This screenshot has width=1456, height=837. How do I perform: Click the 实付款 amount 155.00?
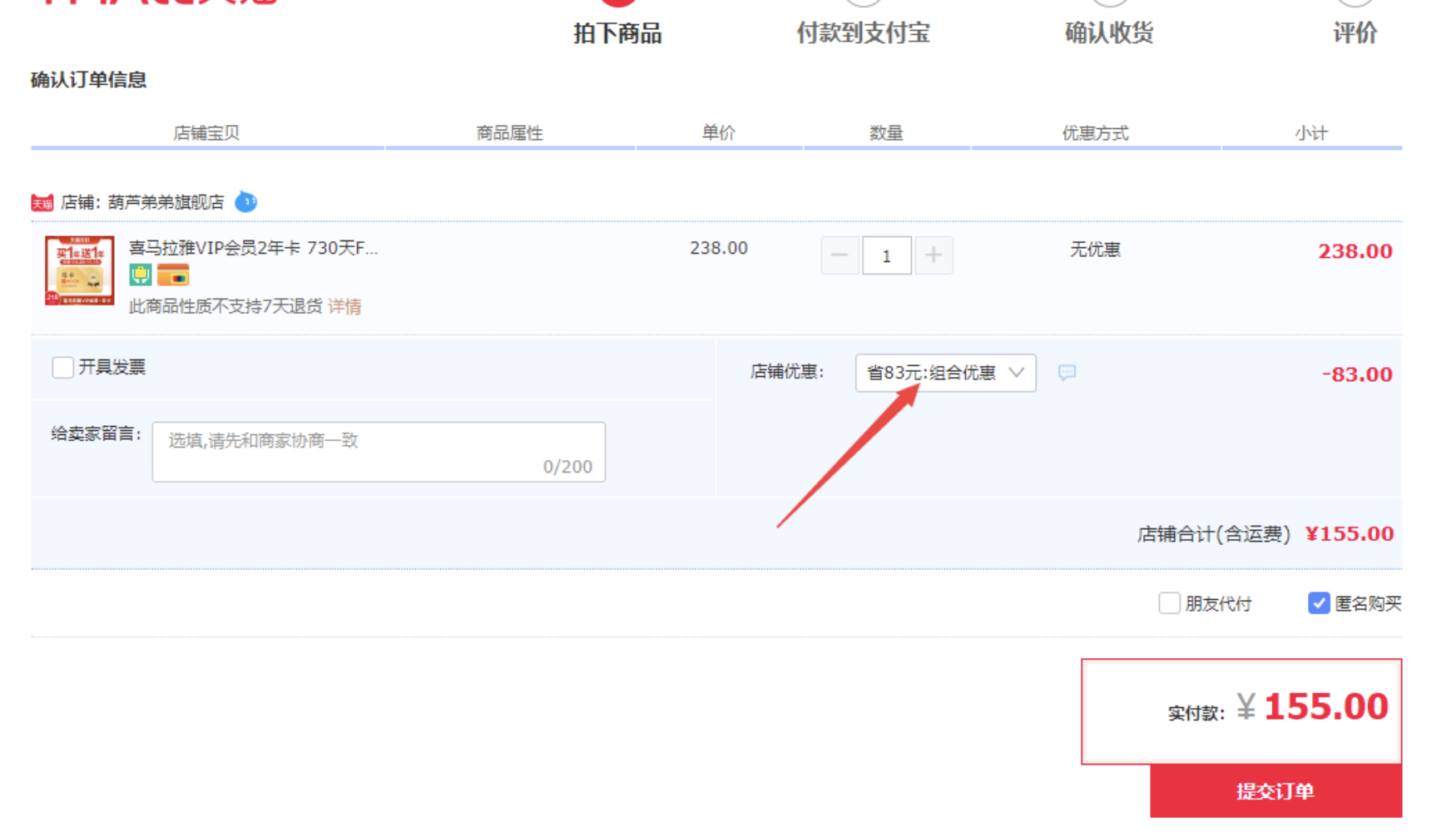[1326, 707]
